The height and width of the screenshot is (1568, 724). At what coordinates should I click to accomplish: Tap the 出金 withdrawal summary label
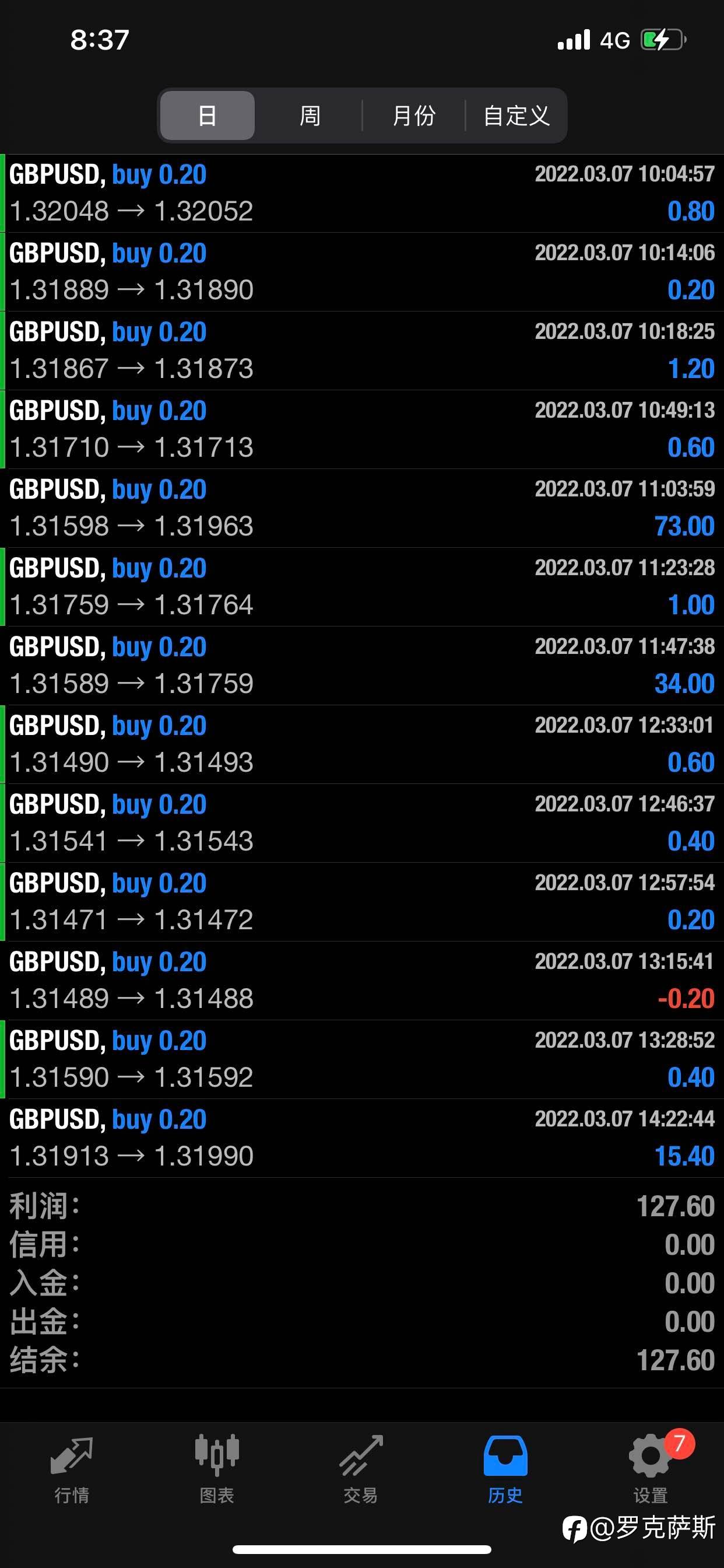(x=44, y=1321)
